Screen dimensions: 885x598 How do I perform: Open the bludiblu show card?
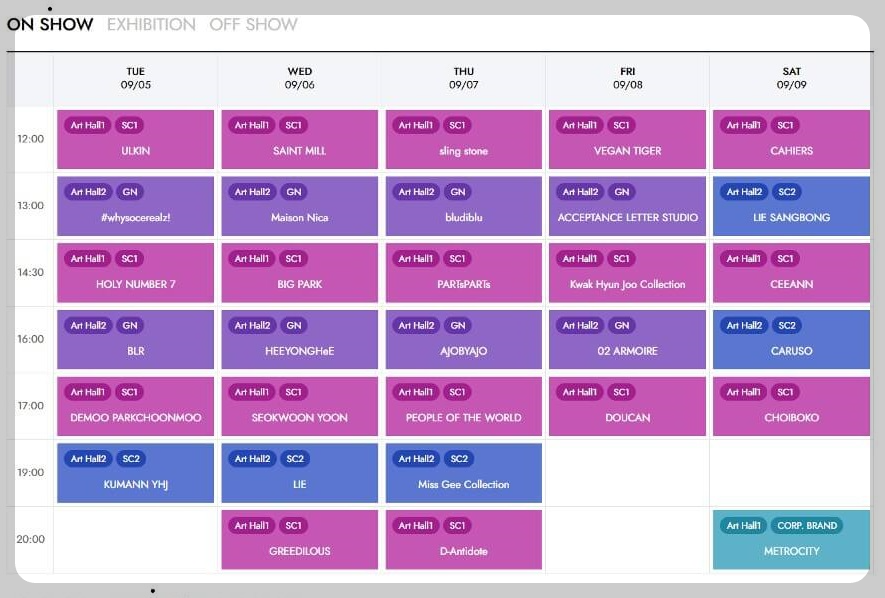463,206
